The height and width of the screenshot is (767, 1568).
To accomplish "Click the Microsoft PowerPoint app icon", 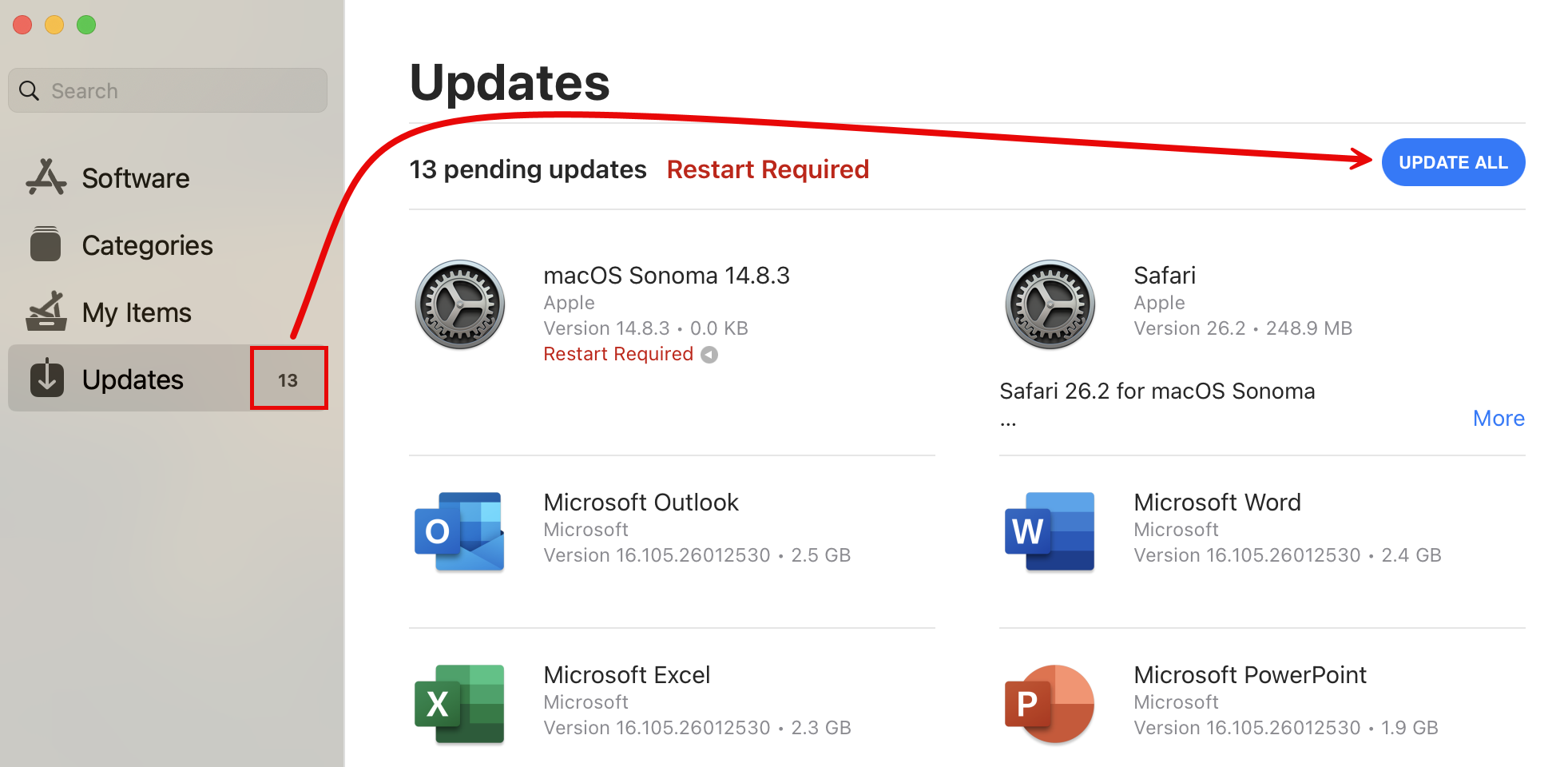I will [1050, 704].
